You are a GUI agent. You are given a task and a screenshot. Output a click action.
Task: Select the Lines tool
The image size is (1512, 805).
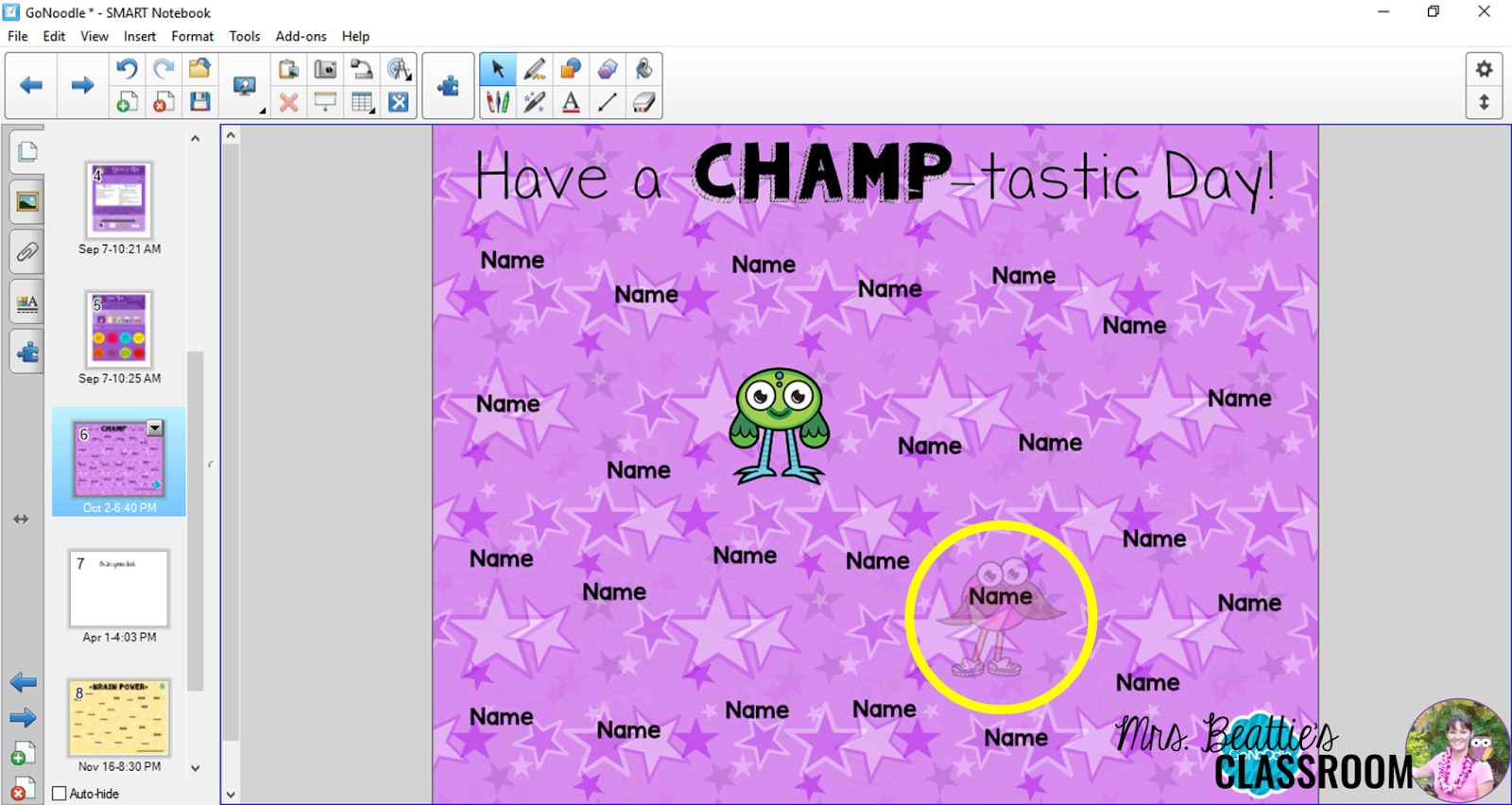(x=608, y=102)
